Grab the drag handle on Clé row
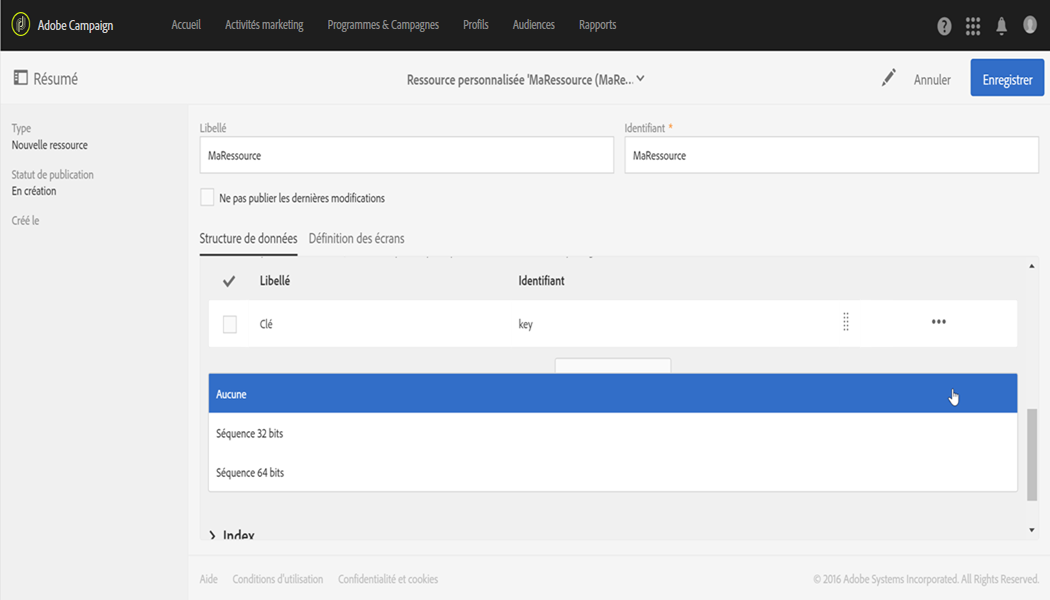This screenshot has width=1050, height=600. [846, 322]
